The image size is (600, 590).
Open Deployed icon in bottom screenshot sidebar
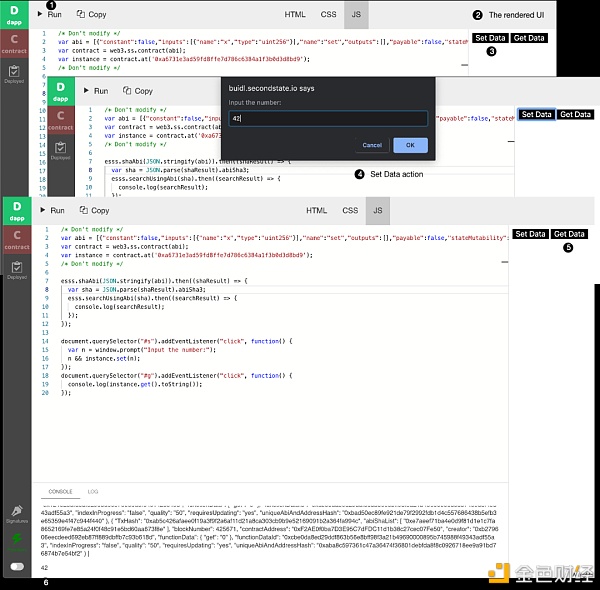[x=17, y=270]
